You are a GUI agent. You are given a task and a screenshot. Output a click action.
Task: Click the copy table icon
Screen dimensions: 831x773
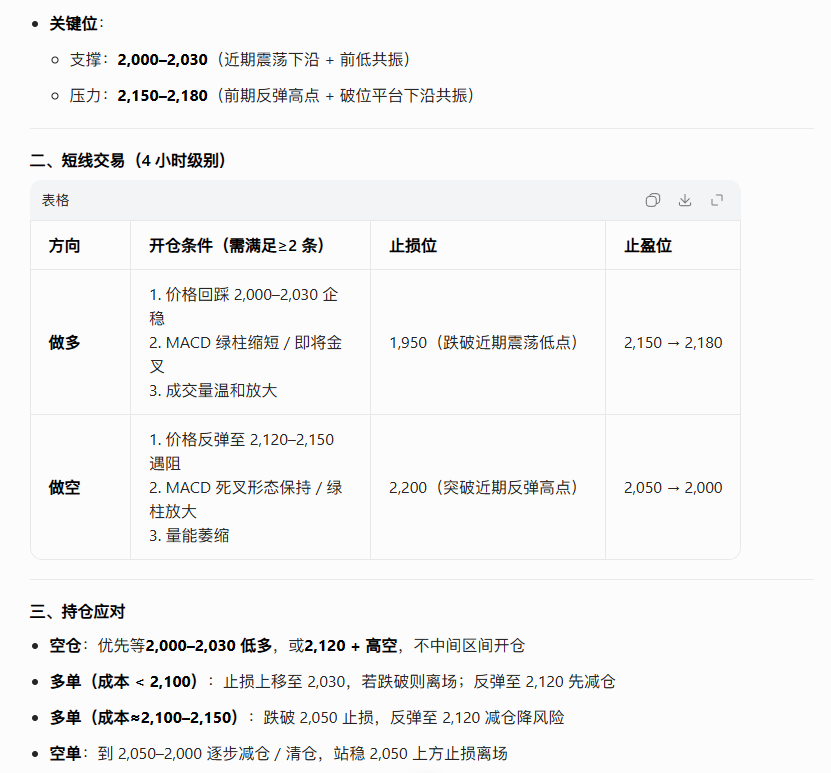tap(653, 200)
